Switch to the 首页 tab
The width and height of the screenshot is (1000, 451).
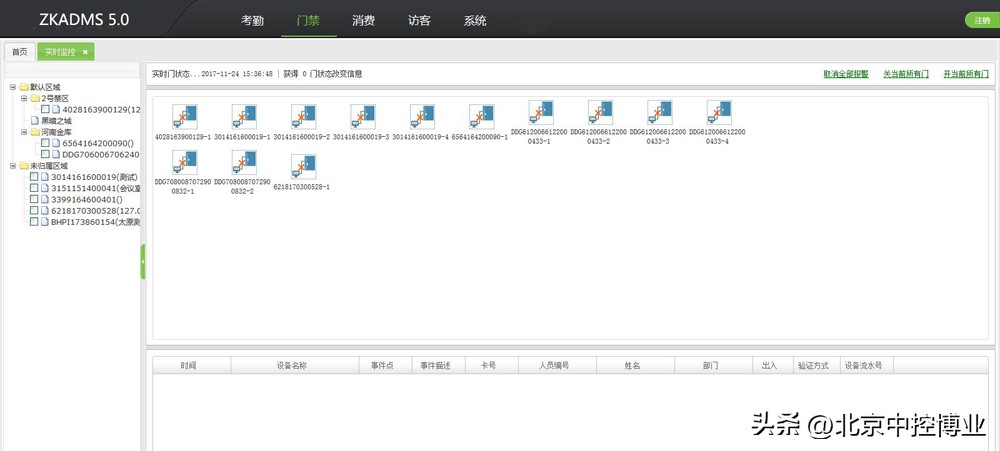(19, 51)
